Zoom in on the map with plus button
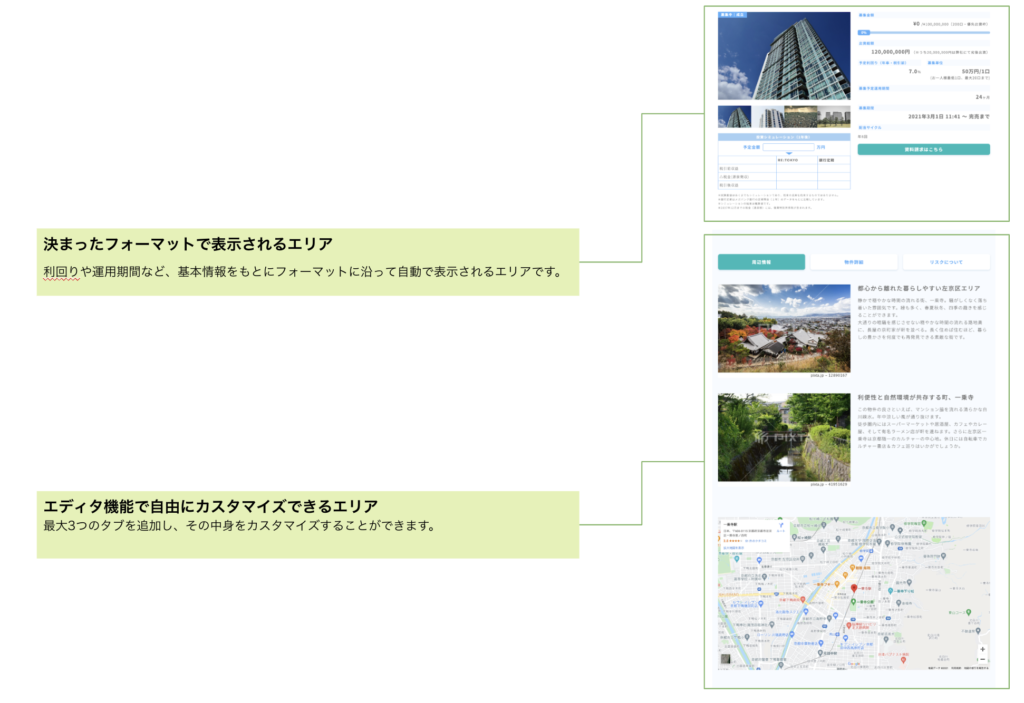 [x=982, y=648]
